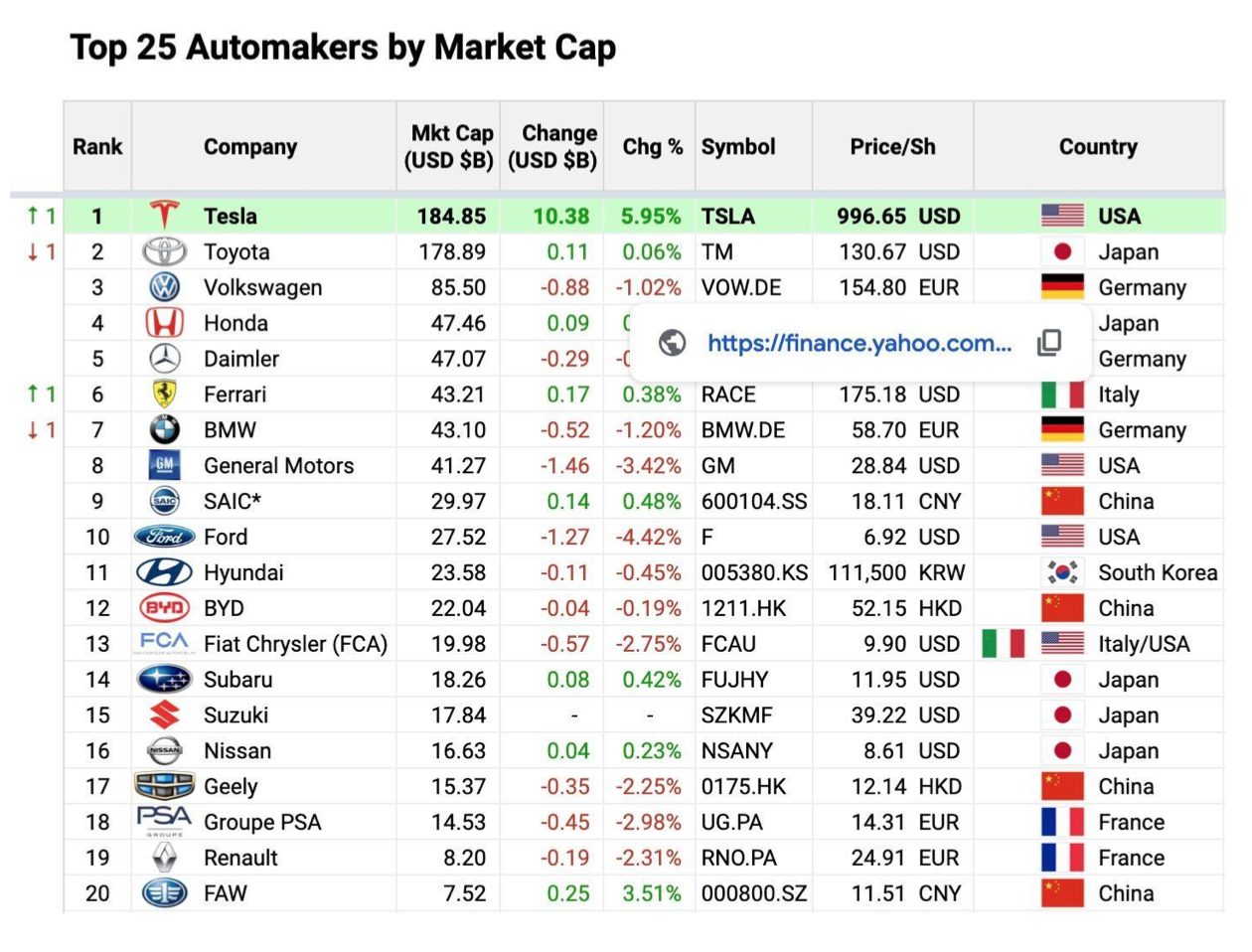
Task: Click the Tesla logo icon
Action: tap(164, 215)
